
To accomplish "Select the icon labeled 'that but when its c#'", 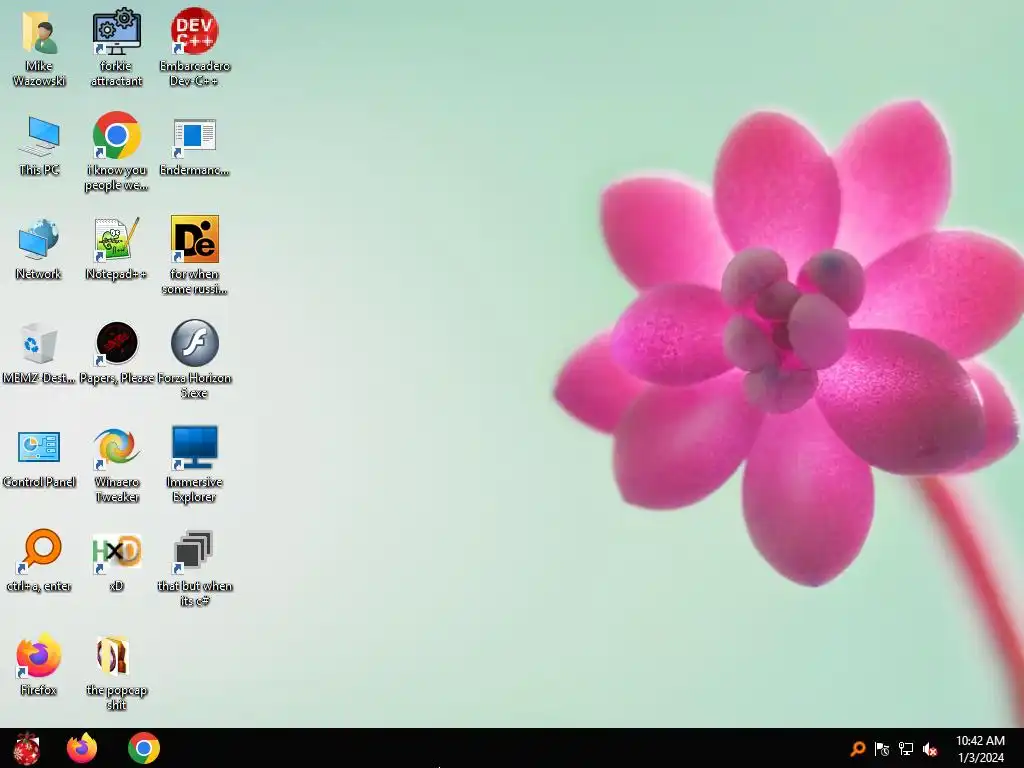I will (194, 551).
